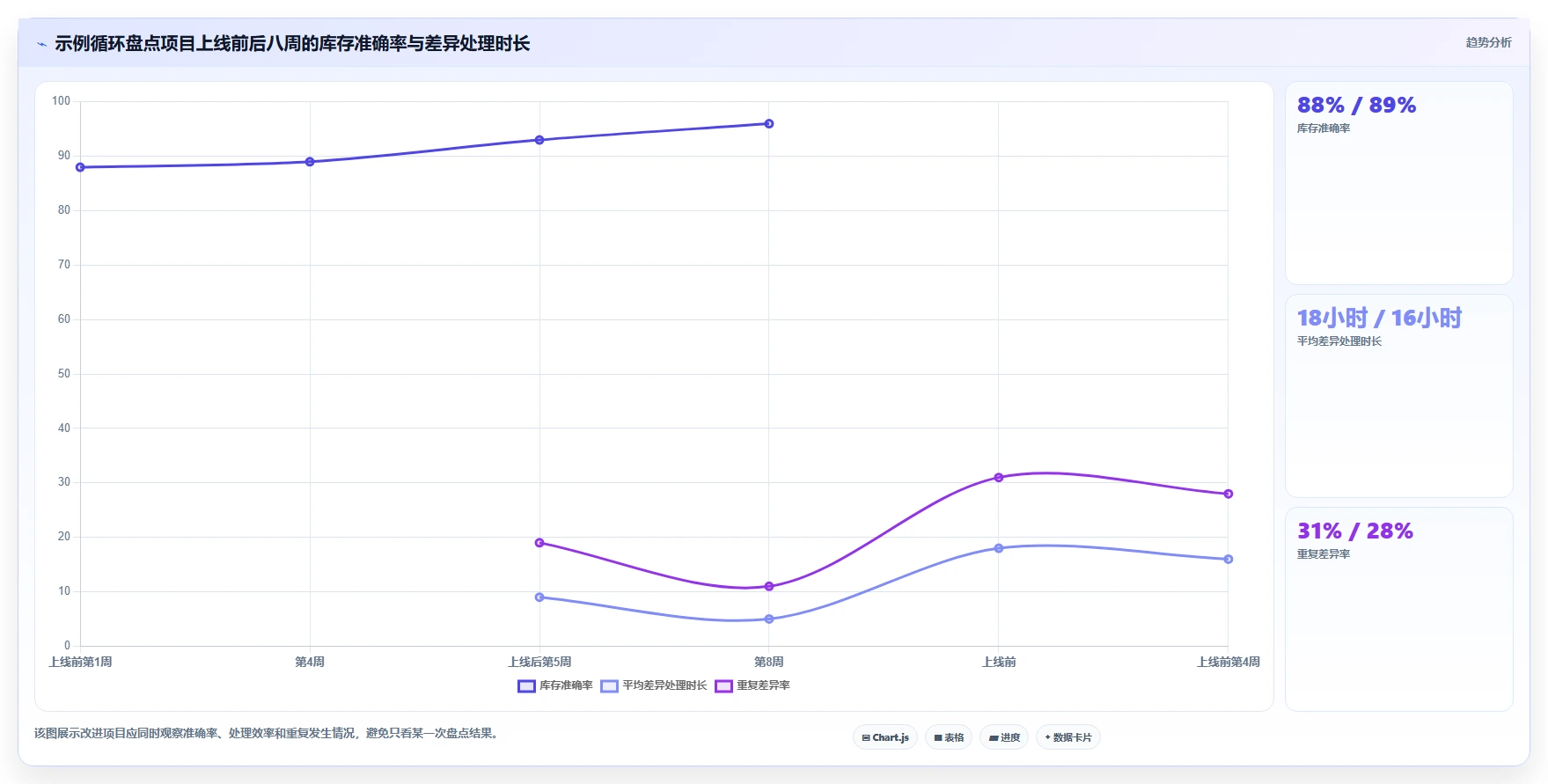Click the small trend icon beside the title
The width and height of the screenshot is (1548, 784).
[x=41, y=44]
